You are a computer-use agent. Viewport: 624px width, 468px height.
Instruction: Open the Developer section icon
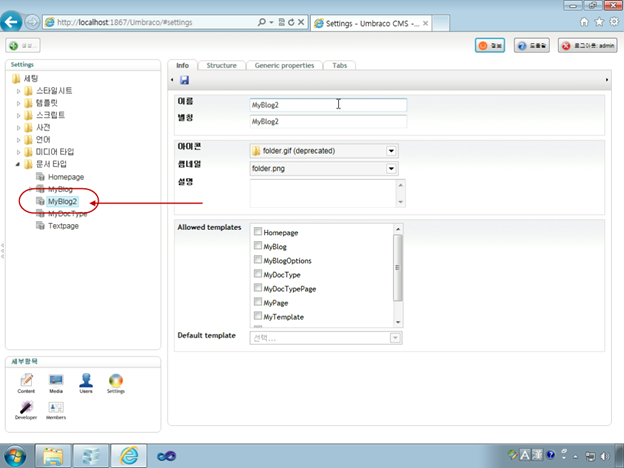26,410
